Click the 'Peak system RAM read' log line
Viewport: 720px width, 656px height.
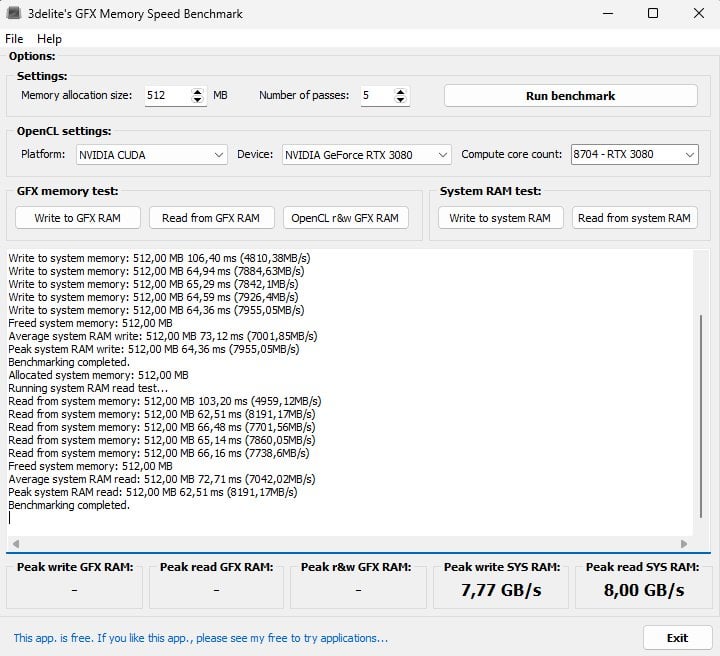(152, 493)
